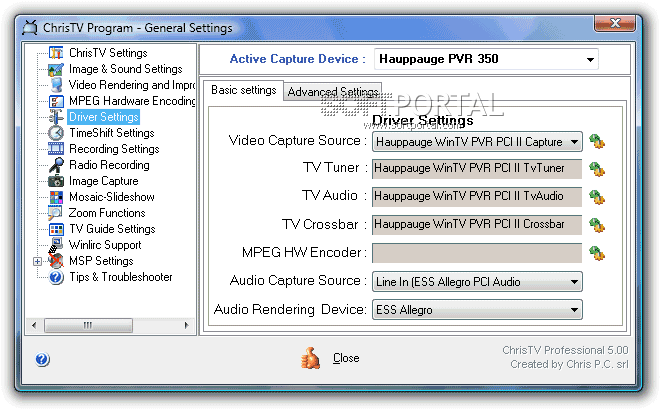Click the Image & Sound Settings icon
Viewport: 661px width, 410px height.
point(56,69)
